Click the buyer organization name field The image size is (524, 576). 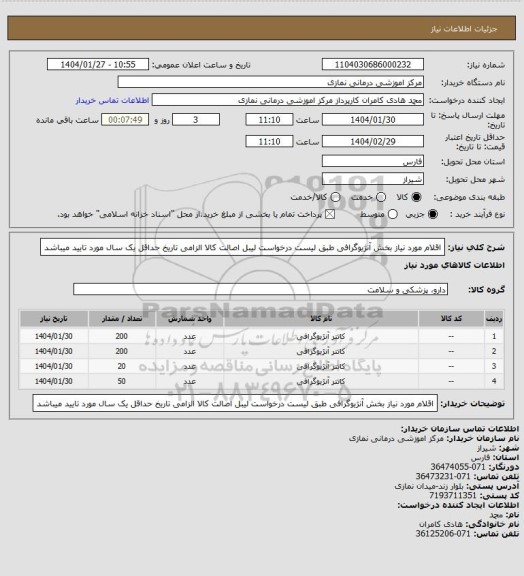(x=270, y=82)
